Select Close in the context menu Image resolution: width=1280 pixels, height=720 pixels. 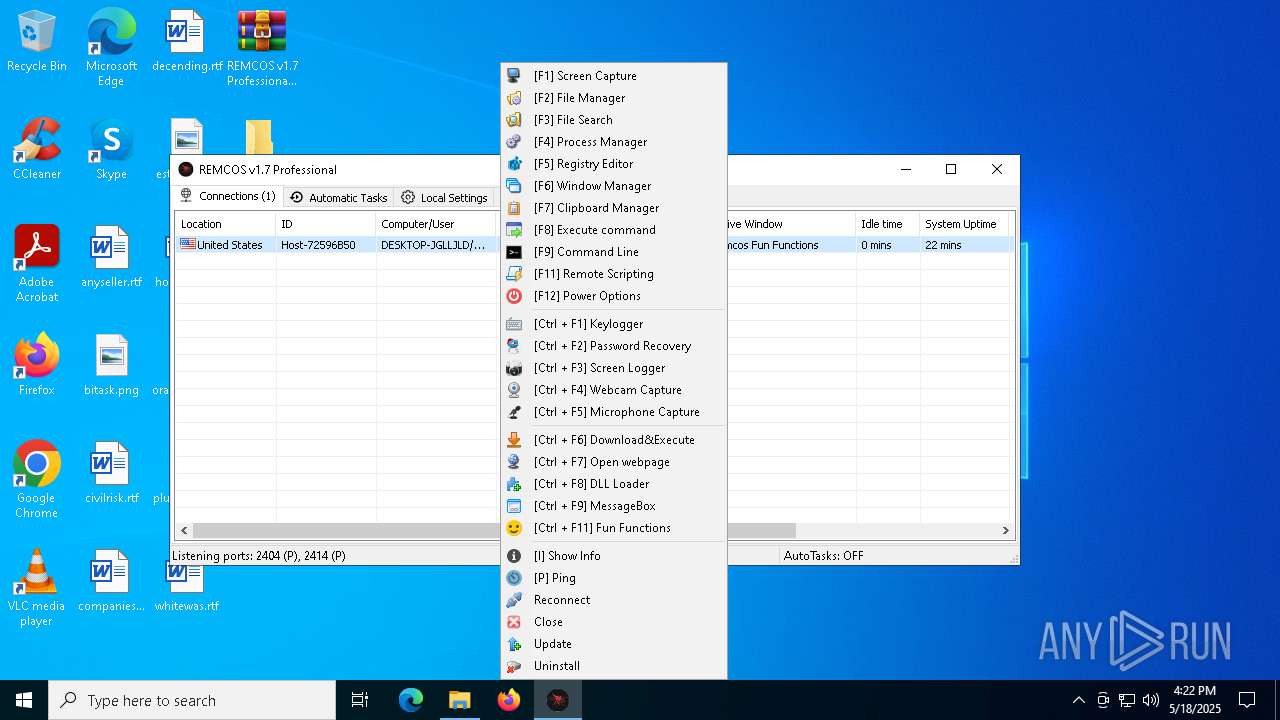(614, 622)
